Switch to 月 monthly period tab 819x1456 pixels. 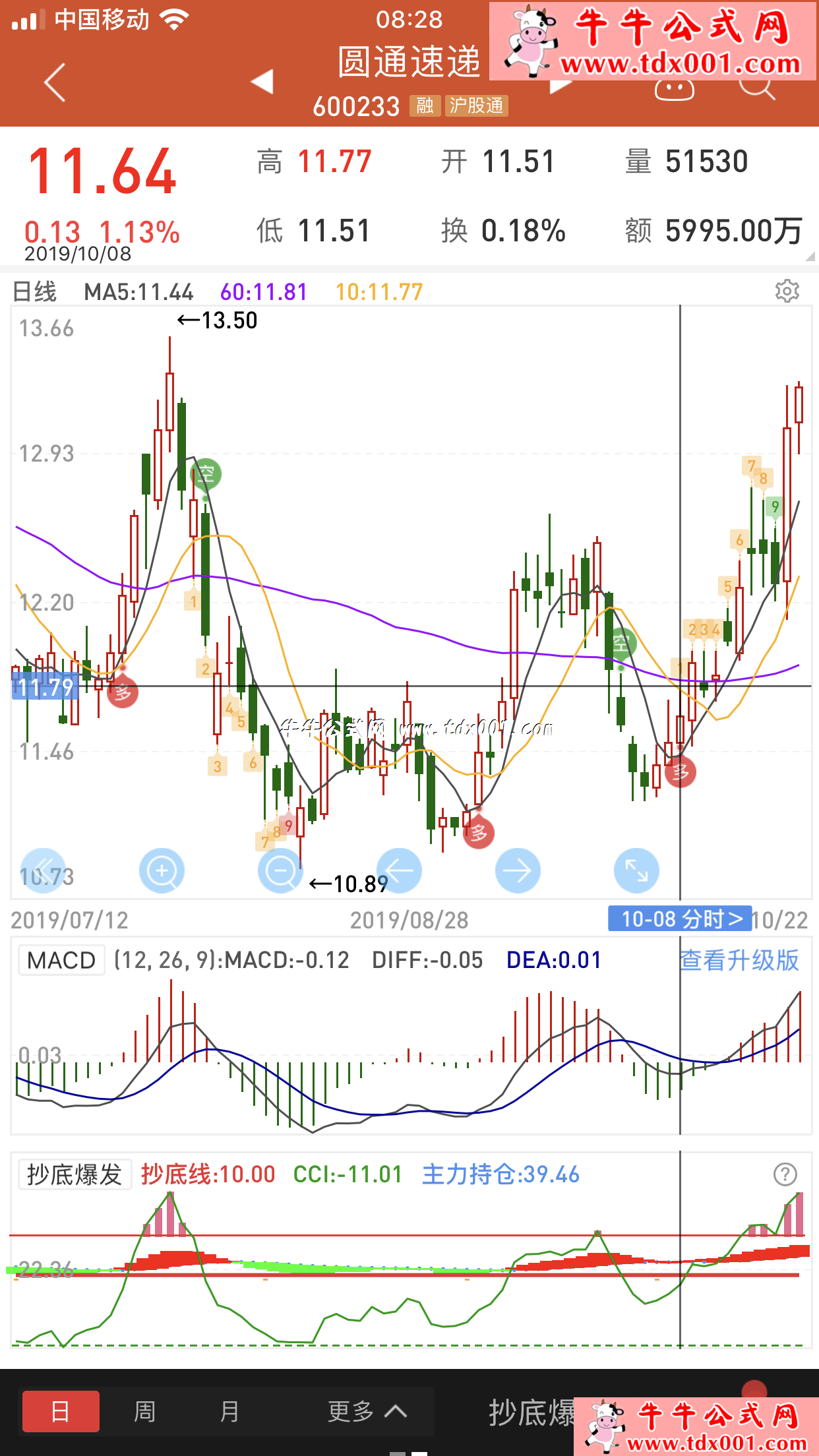pos(229,1411)
